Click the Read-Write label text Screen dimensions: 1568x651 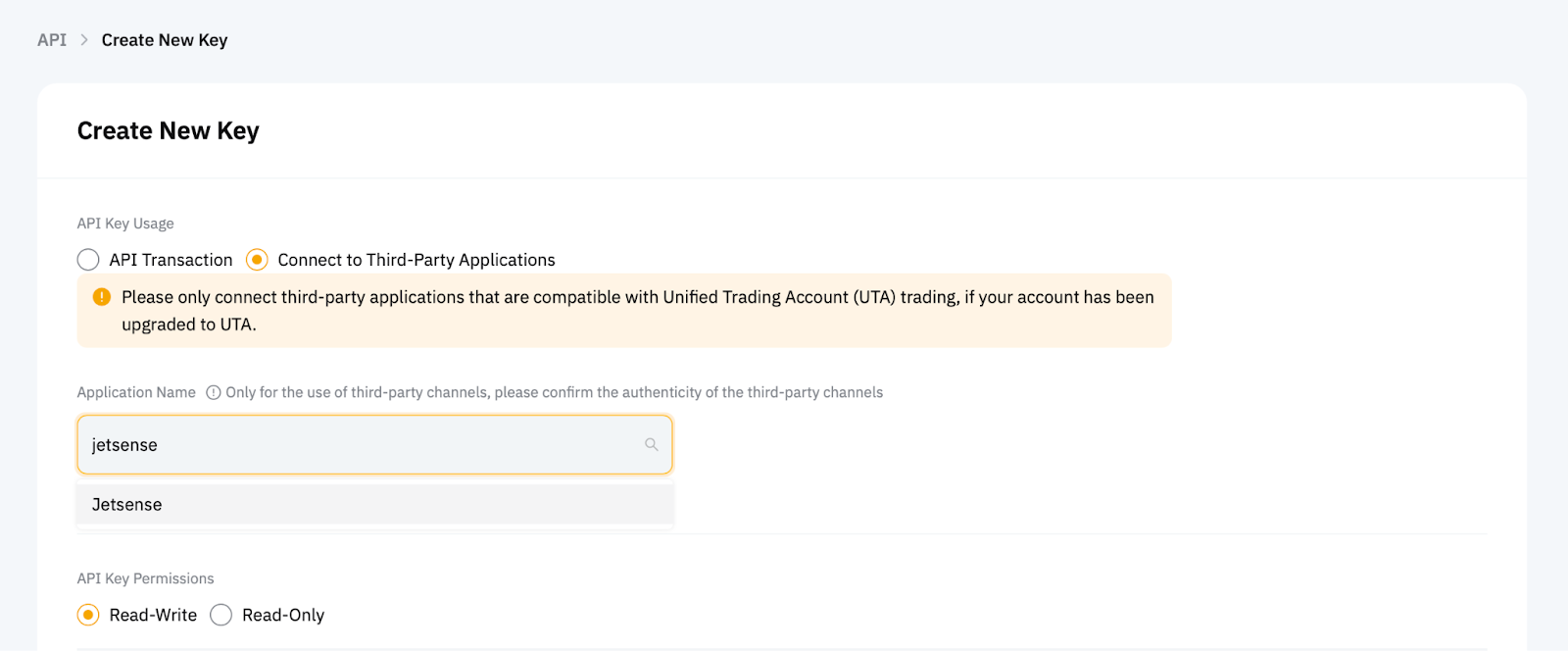pos(153,615)
